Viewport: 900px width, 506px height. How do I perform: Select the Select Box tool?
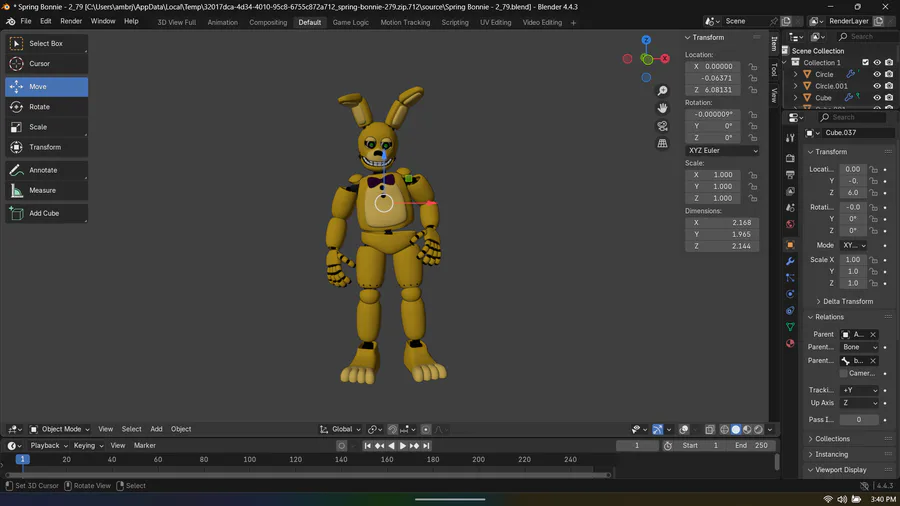point(46,44)
